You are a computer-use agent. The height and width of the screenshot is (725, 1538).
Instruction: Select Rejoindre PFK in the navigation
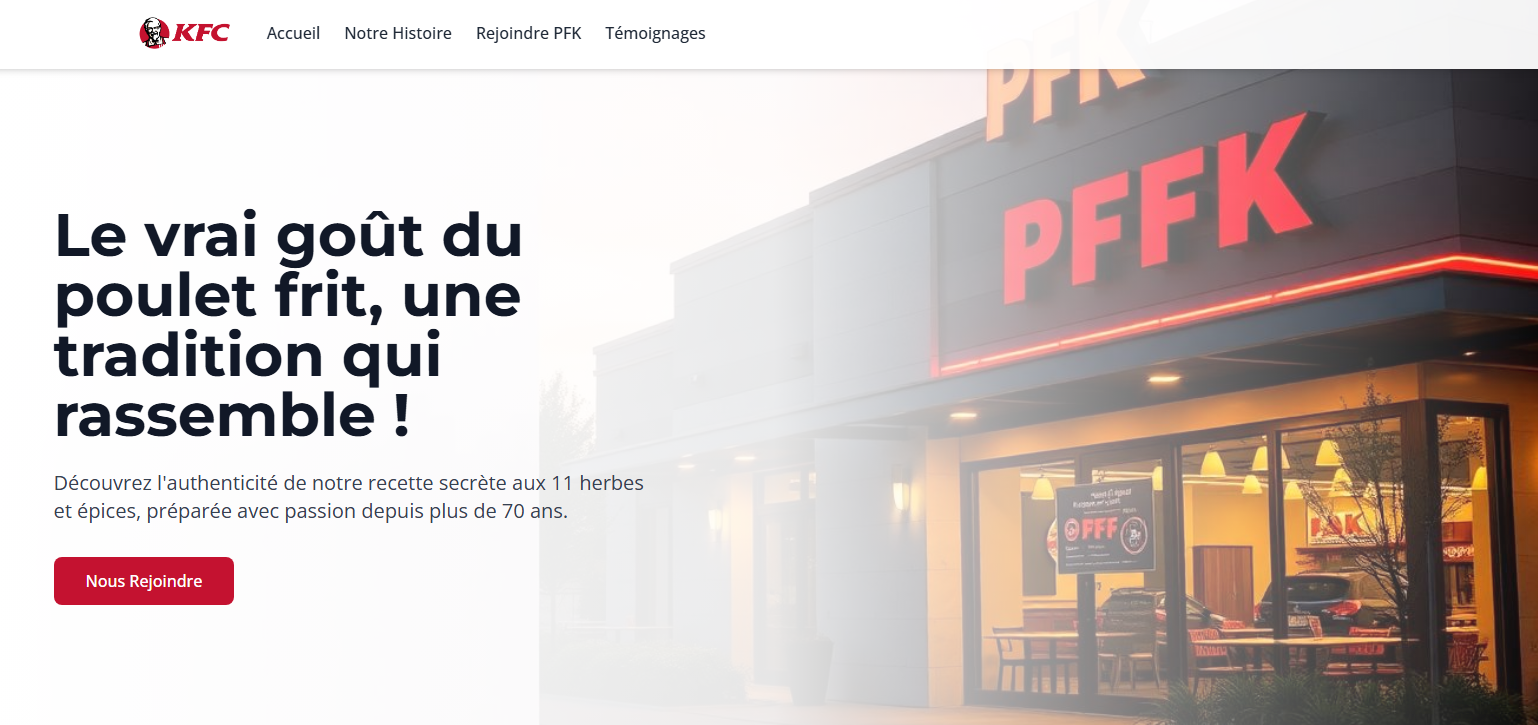[528, 33]
